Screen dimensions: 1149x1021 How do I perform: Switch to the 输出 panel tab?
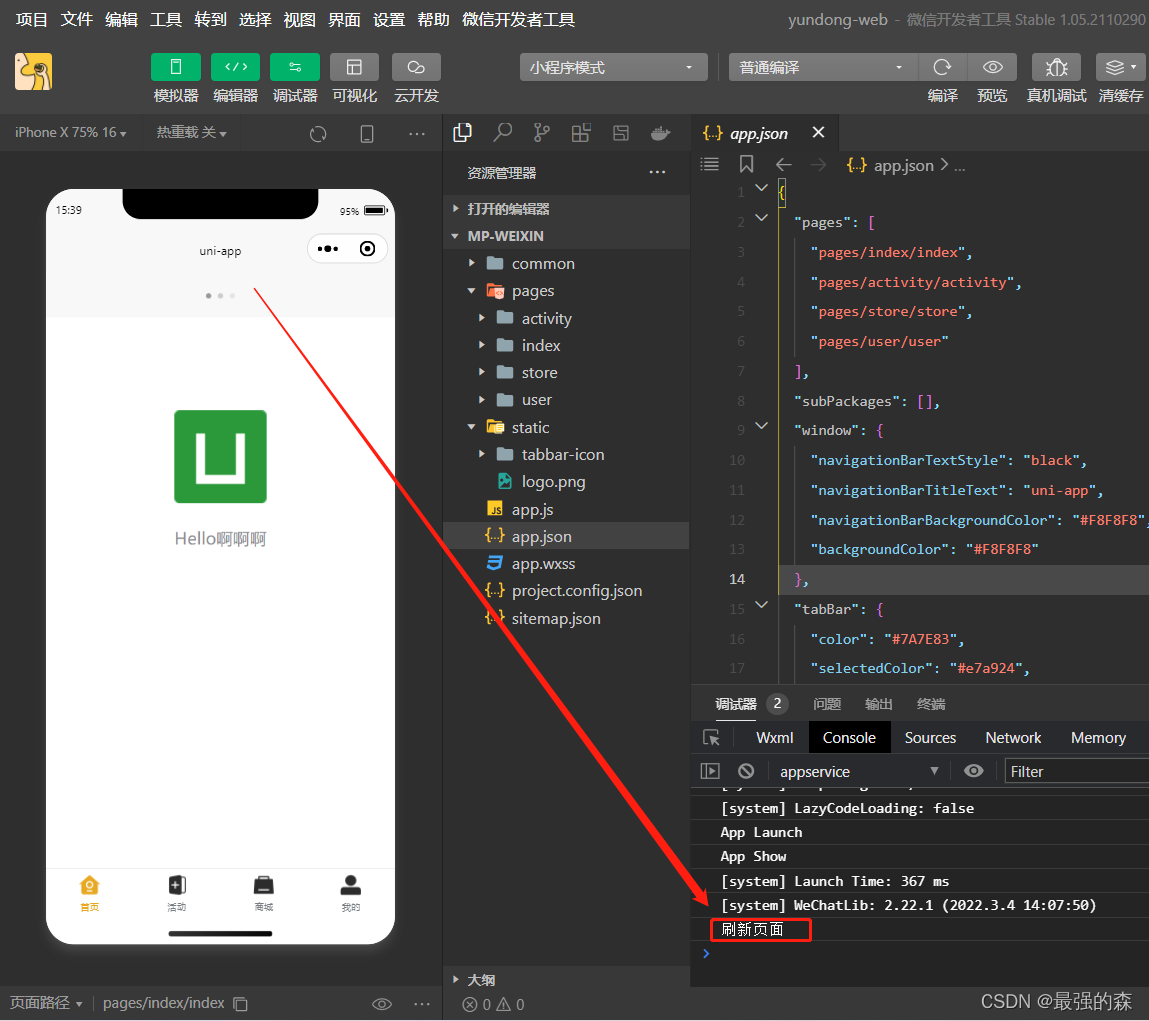pos(879,704)
